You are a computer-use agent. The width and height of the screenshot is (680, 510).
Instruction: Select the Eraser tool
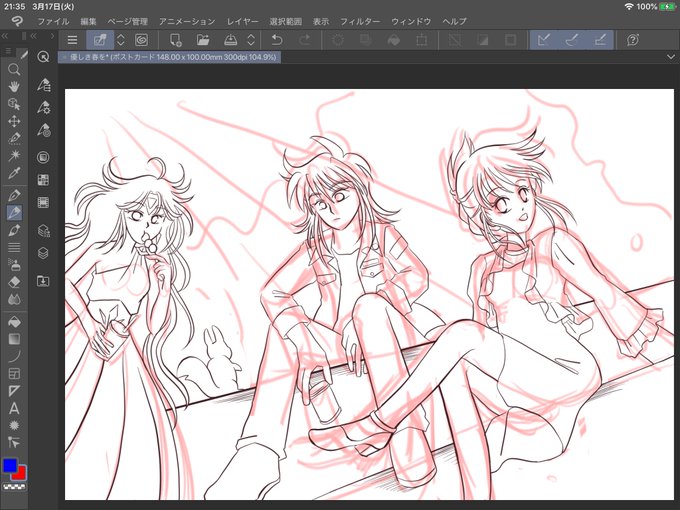(14, 282)
